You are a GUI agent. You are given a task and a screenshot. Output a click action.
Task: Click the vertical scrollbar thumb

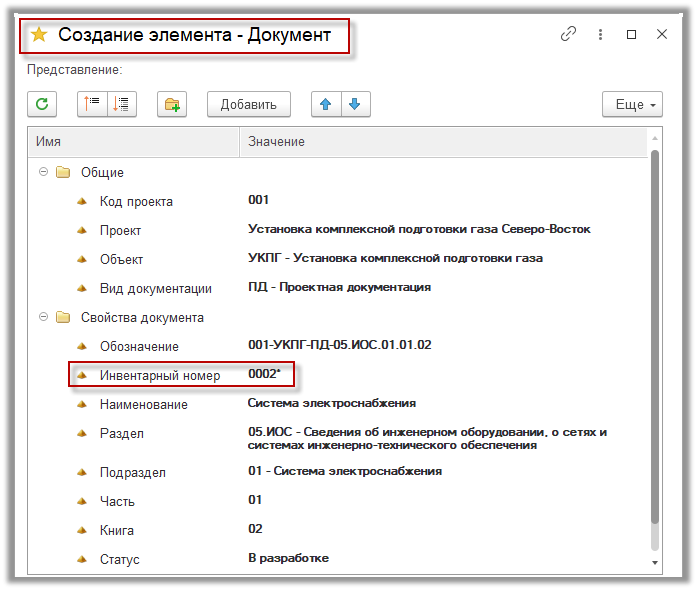coord(655,337)
